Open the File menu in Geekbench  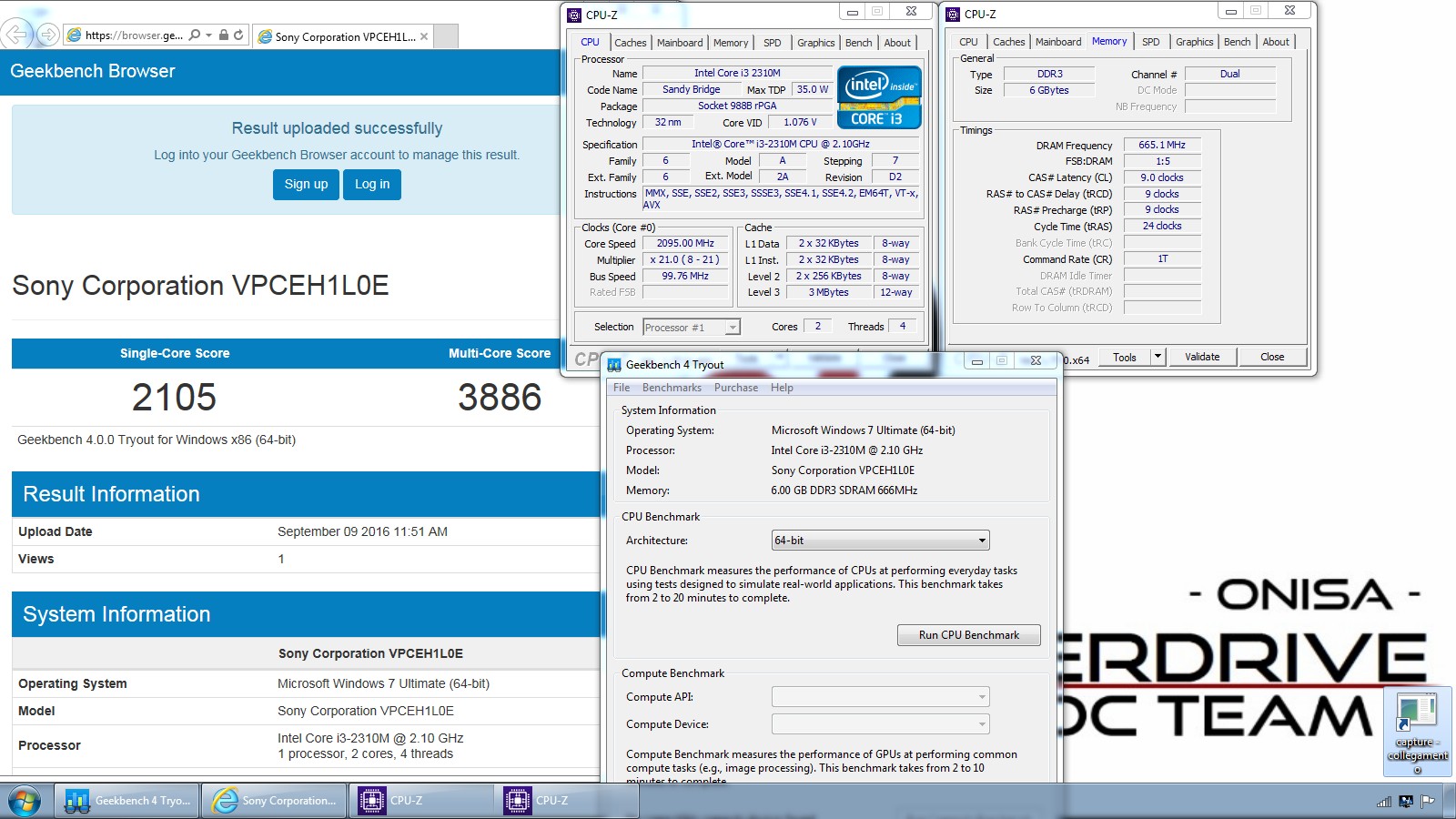(622, 388)
